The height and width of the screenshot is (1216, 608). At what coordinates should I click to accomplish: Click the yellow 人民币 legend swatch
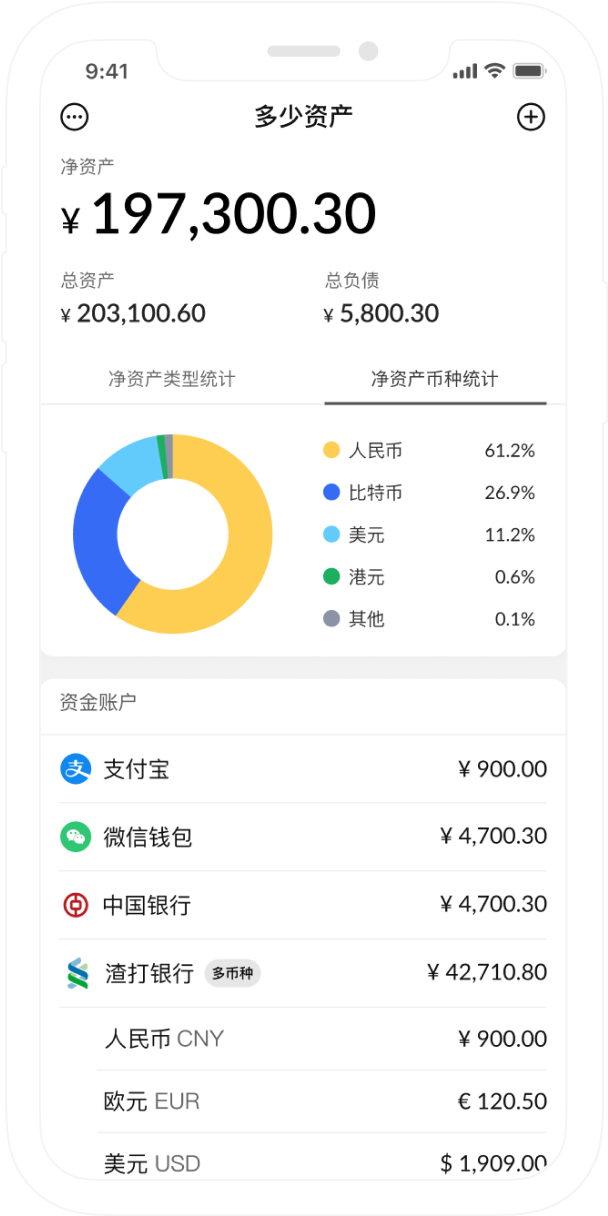point(332,451)
